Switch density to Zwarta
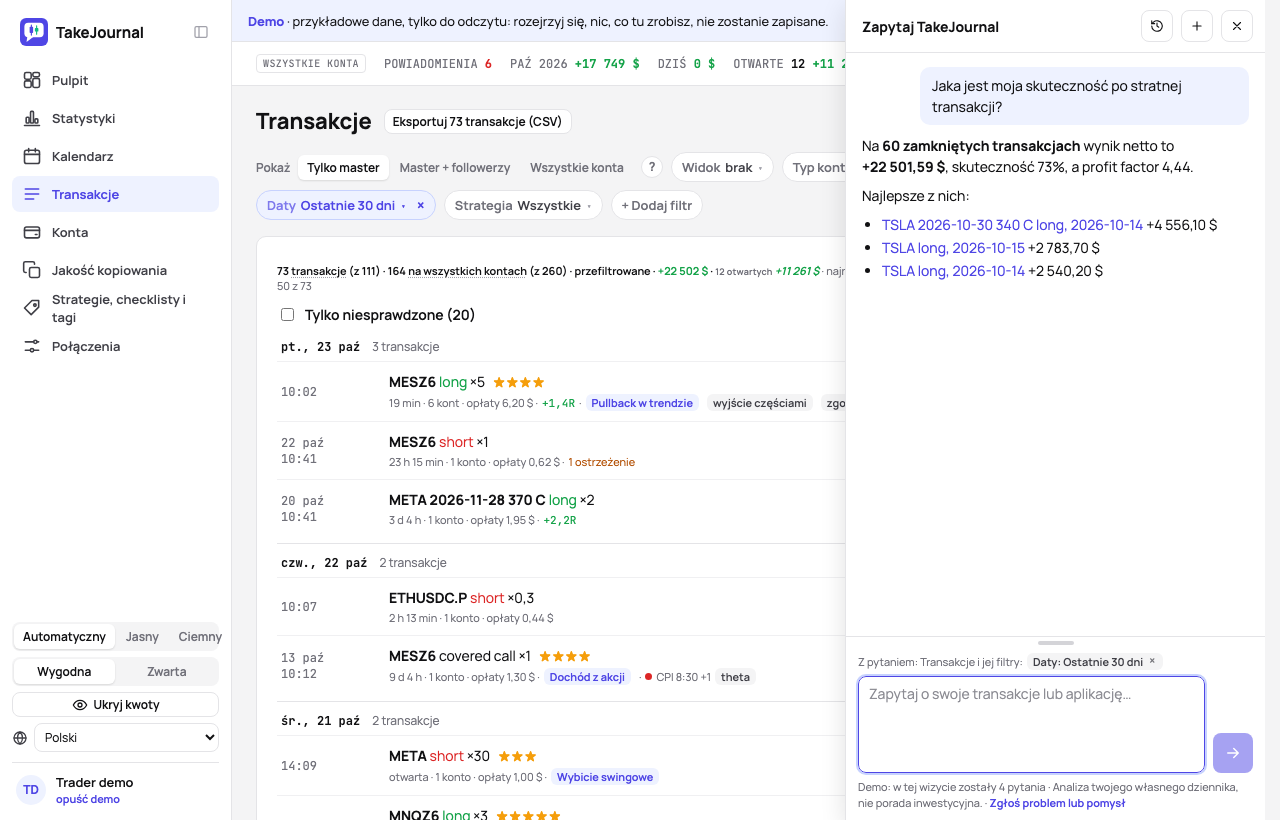The width and height of the screenshot is (1280, 820). click(x=166, y=671)
